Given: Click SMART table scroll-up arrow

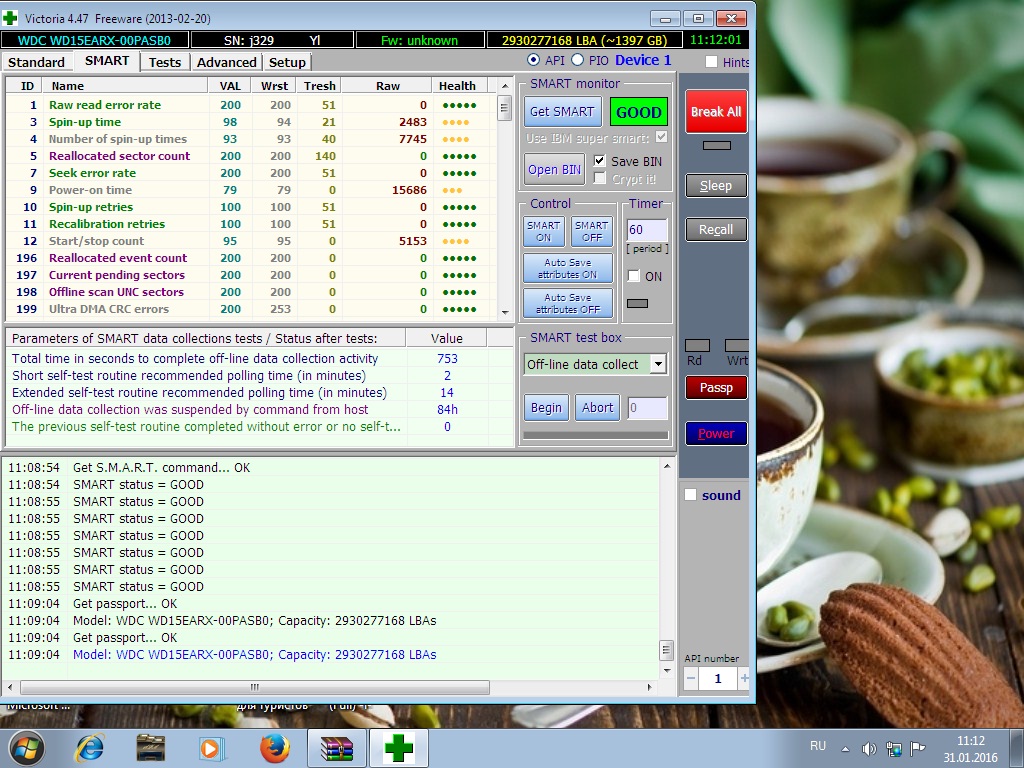Looking at the screenshot, I should 505,86.
